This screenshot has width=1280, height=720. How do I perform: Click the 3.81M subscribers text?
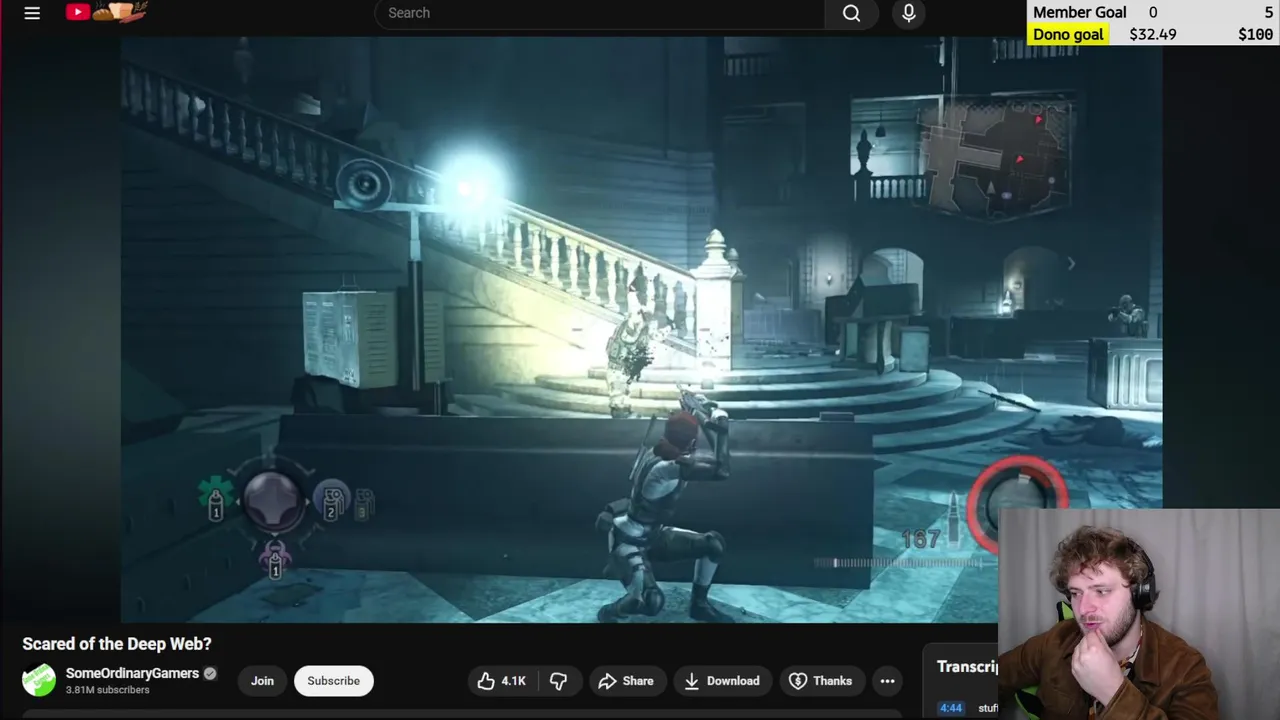click(x=108, y=690)
